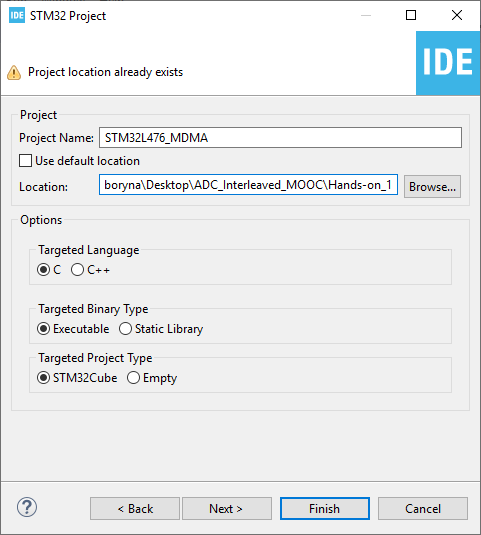
Task: Choose Executable binary type
Action: pyautogui.click(x=44, y=329)
